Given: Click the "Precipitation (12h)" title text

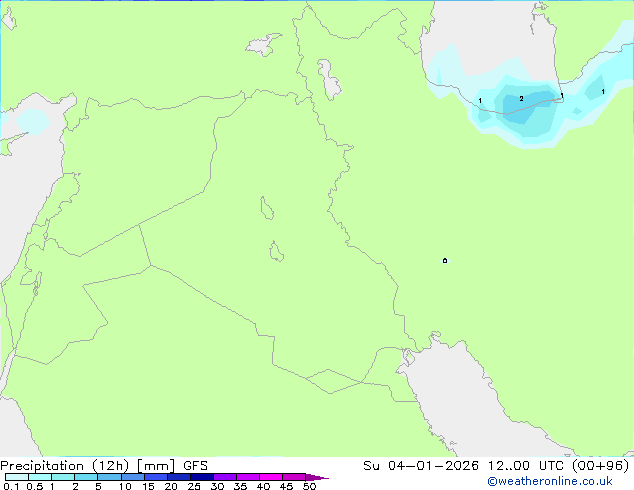Looking at the screenshot, I should (x=64, y=466).
